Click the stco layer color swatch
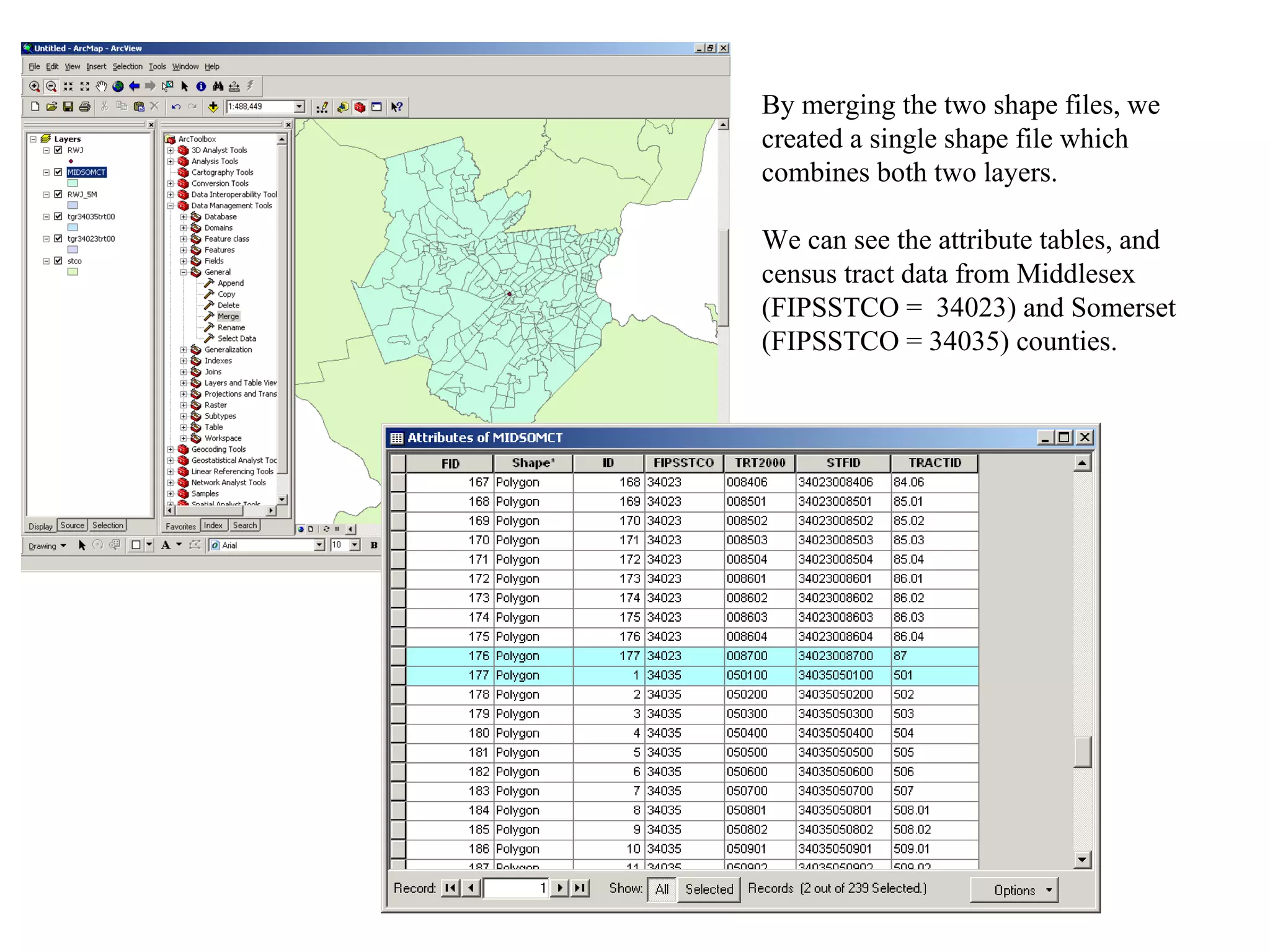Image resolution: width=1270 pixels, height=952 pixels. pos(73,271)
